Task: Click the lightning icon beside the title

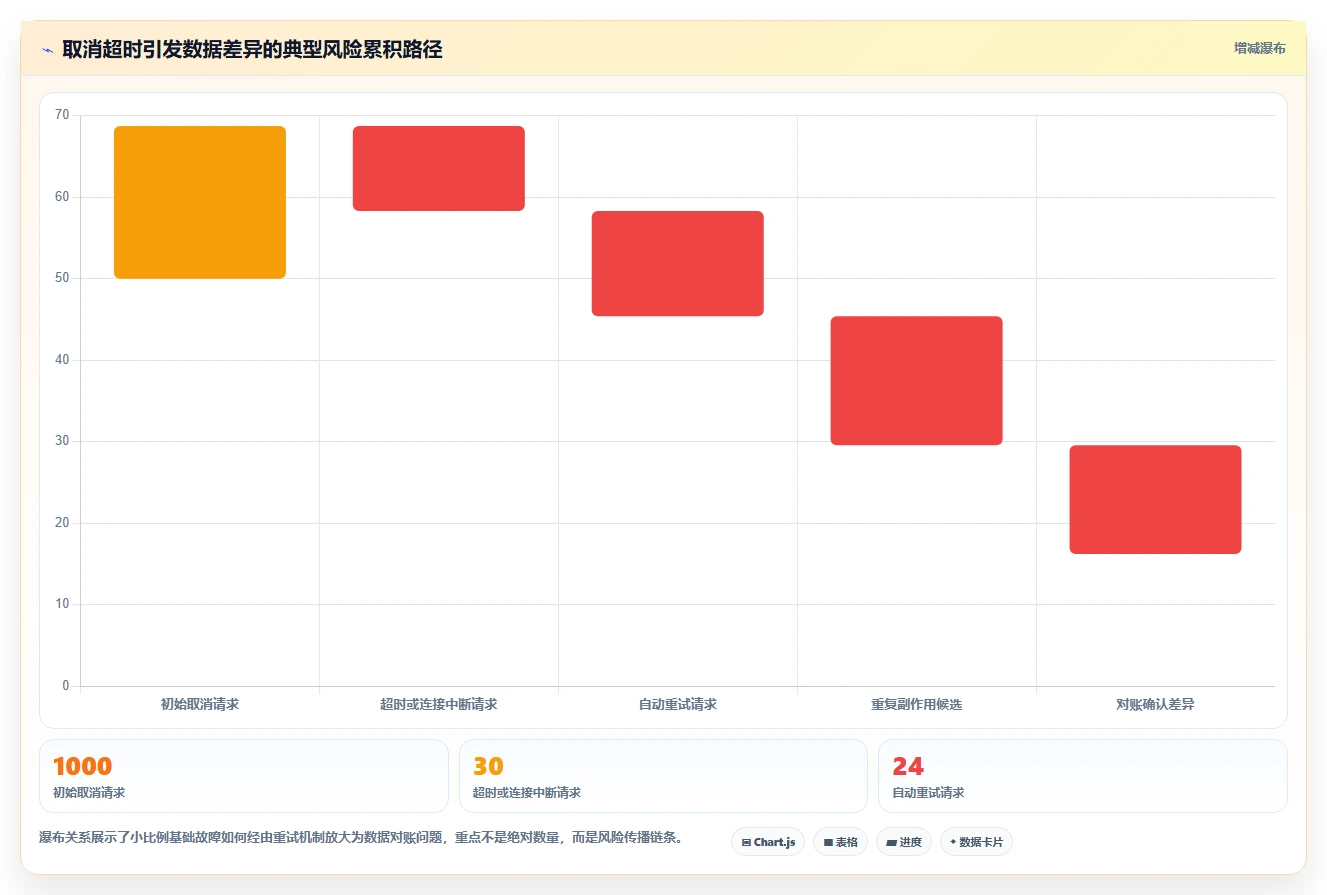Action: [x=47, y=50]
